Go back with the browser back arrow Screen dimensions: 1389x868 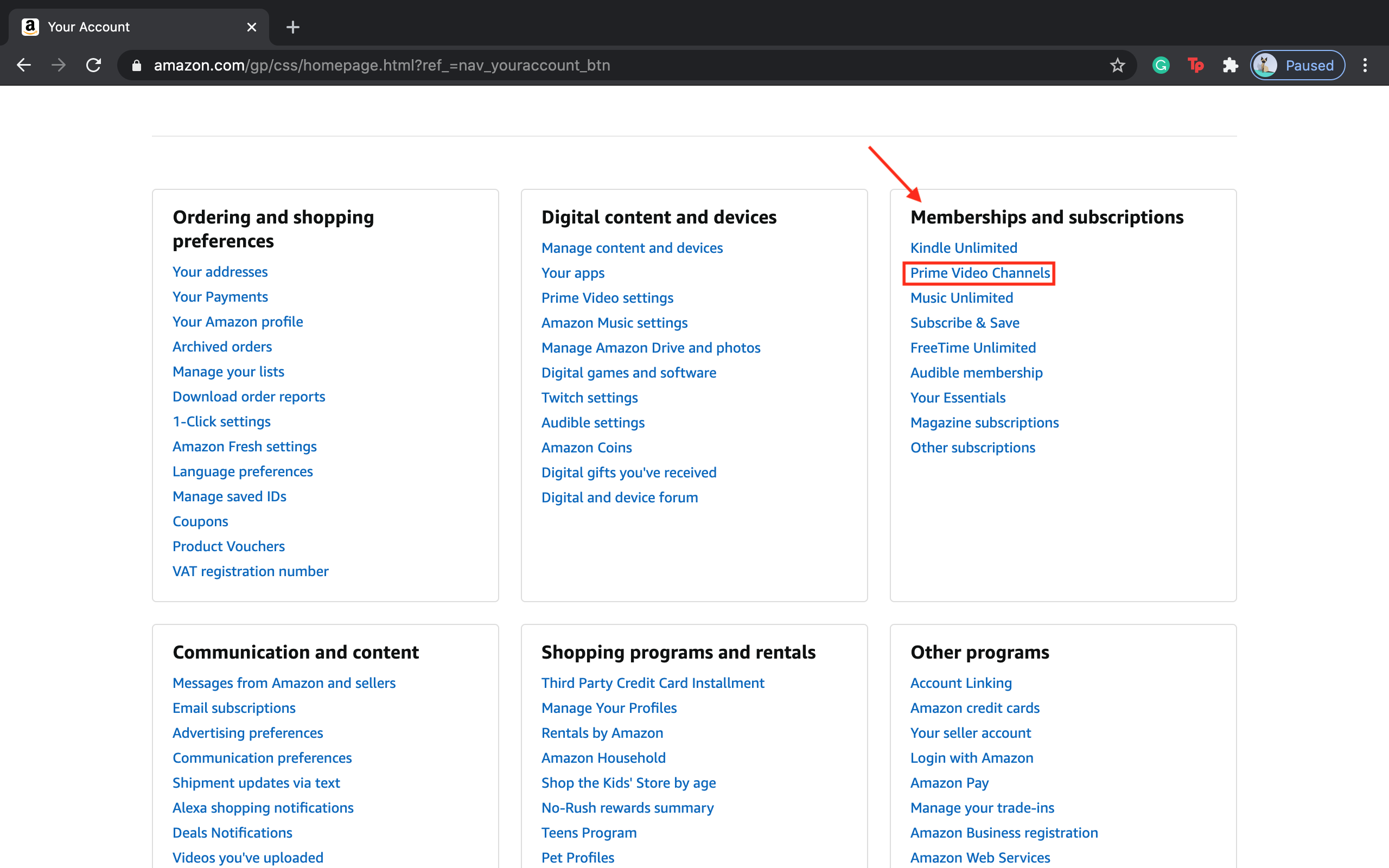tap(23, 65)
